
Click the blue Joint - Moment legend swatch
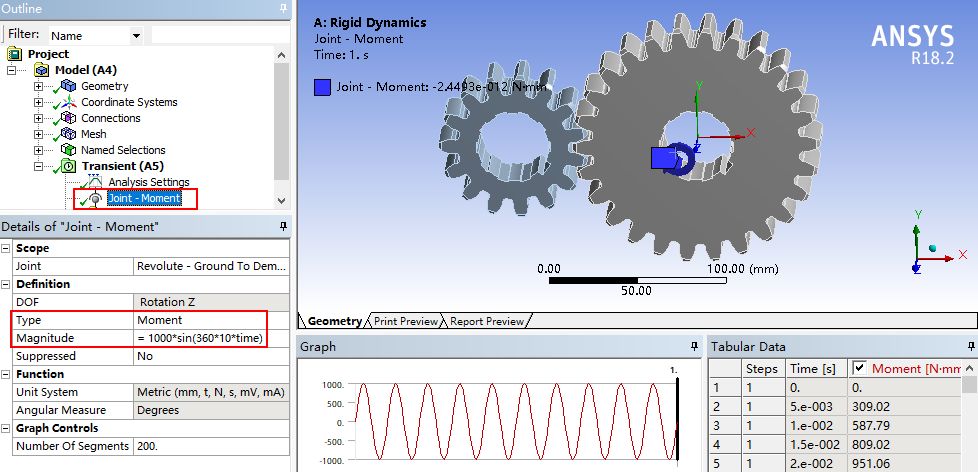pyautogui.click(x=322, y=87)
